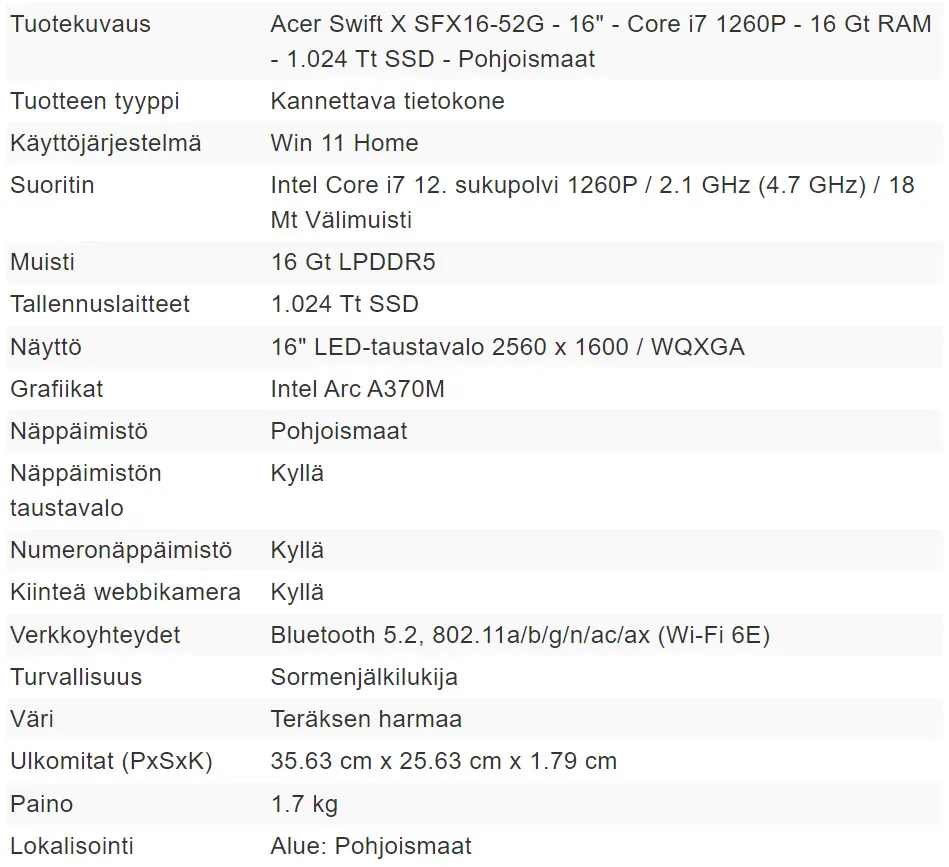Click Kyllä next to Numeronäppäimistö
The image size is (949, 867).
click(297, 551)
